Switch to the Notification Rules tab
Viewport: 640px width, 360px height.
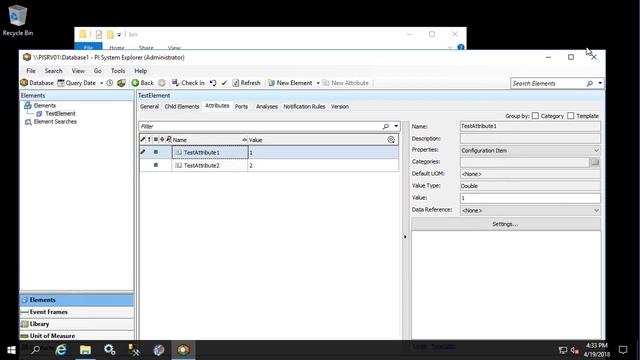tap(304, 107)
